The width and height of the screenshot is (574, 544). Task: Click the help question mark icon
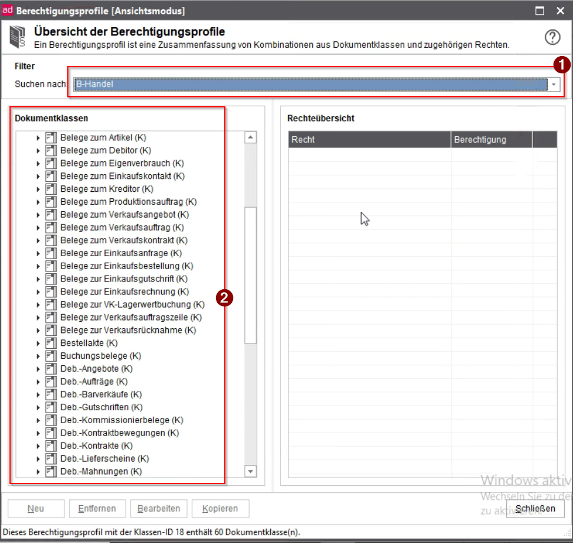[552, 37]
